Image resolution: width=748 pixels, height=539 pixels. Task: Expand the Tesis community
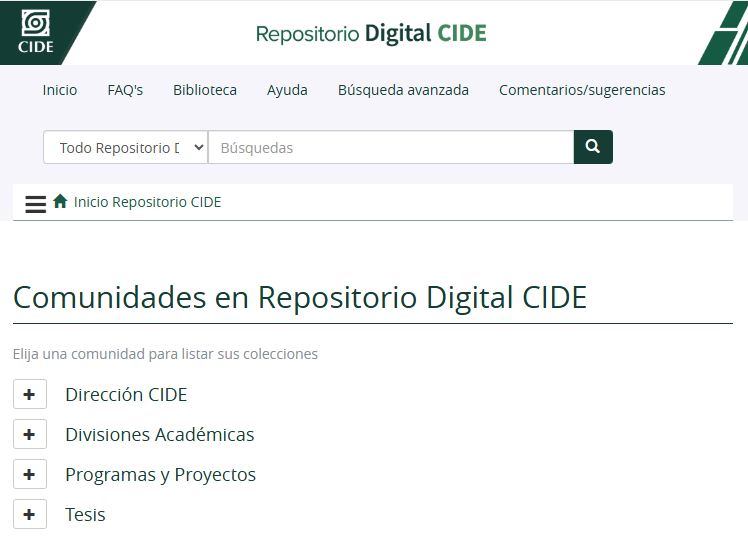coord(30,514)
